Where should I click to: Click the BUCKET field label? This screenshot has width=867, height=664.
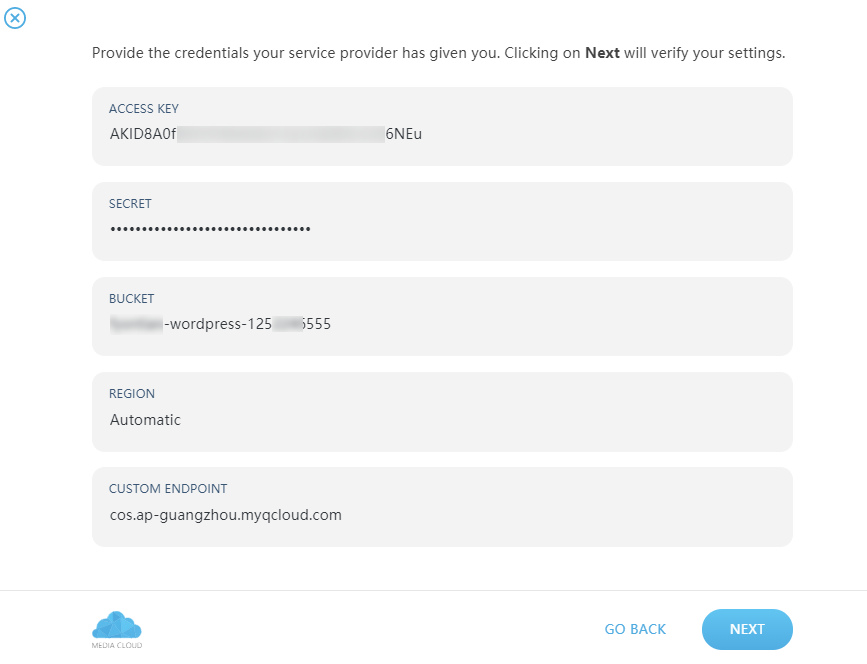point(132,299)
